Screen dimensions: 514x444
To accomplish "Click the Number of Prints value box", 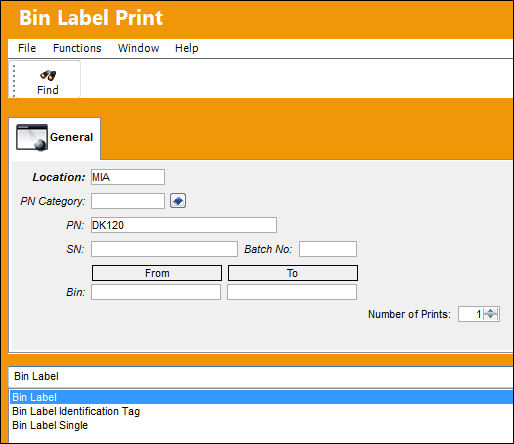I will click(x=471, y=314).
